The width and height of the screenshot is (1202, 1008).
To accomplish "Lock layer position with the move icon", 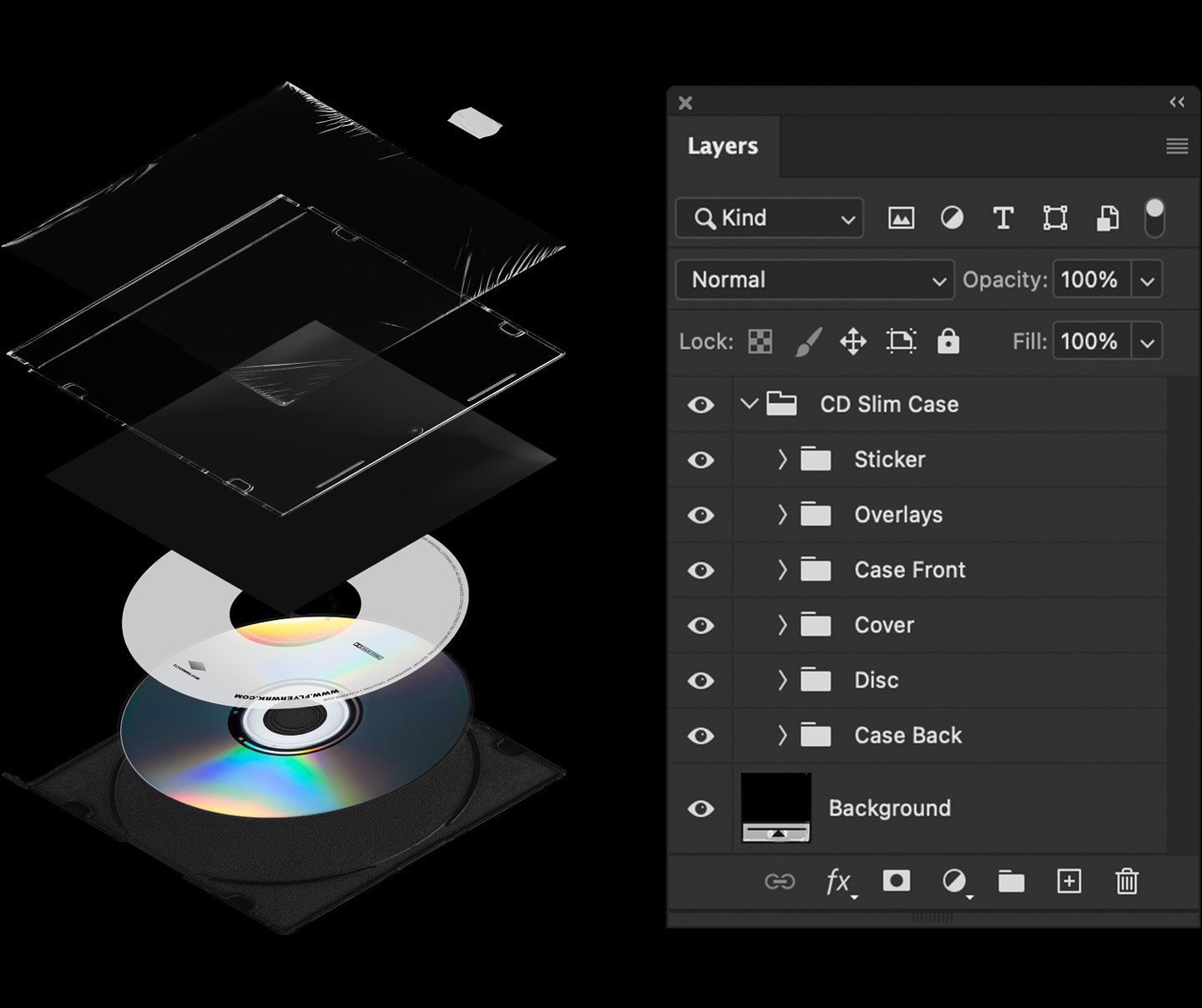I will click(854, 341).
